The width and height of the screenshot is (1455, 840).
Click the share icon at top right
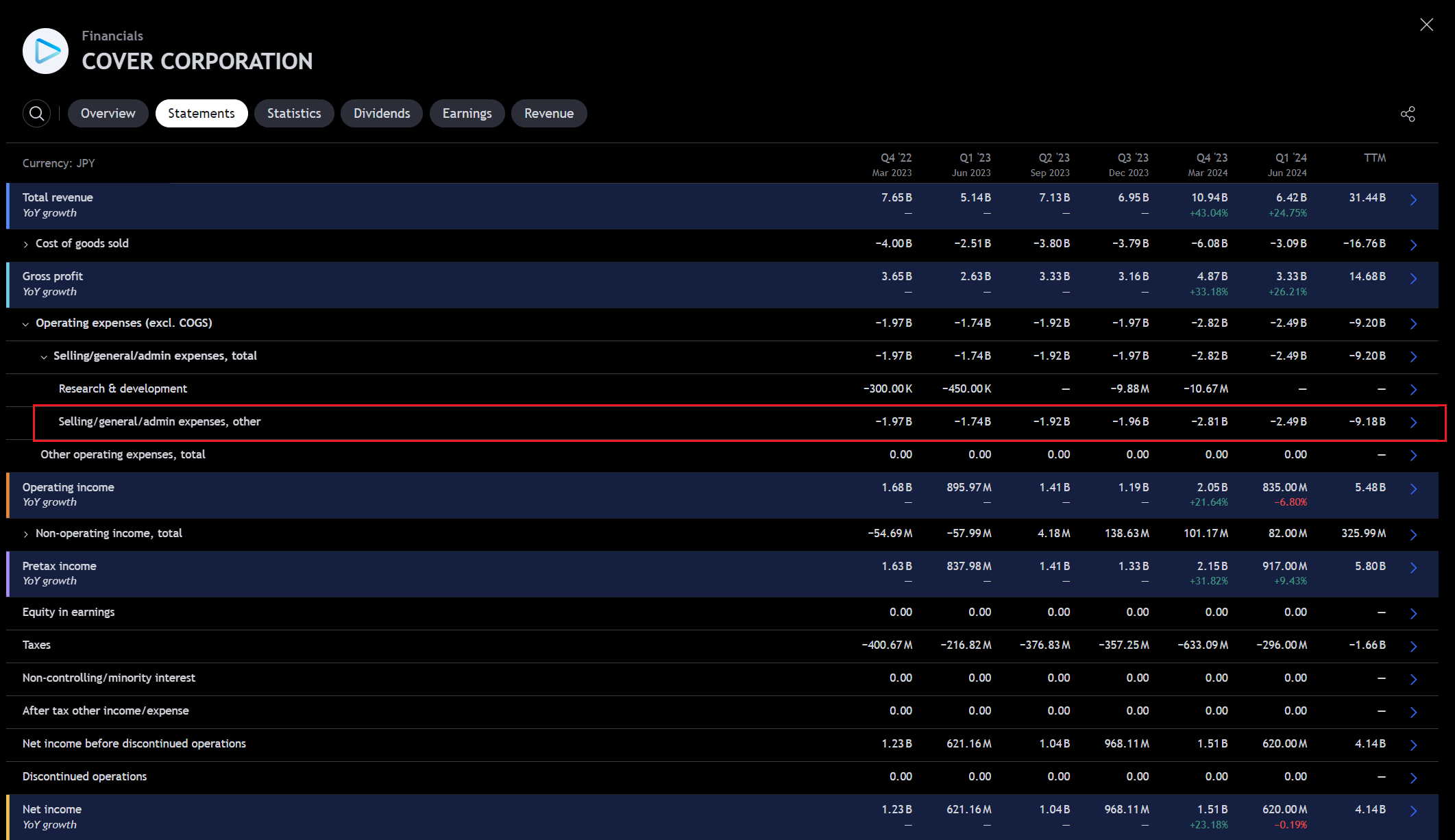[x=1408, y=114]
